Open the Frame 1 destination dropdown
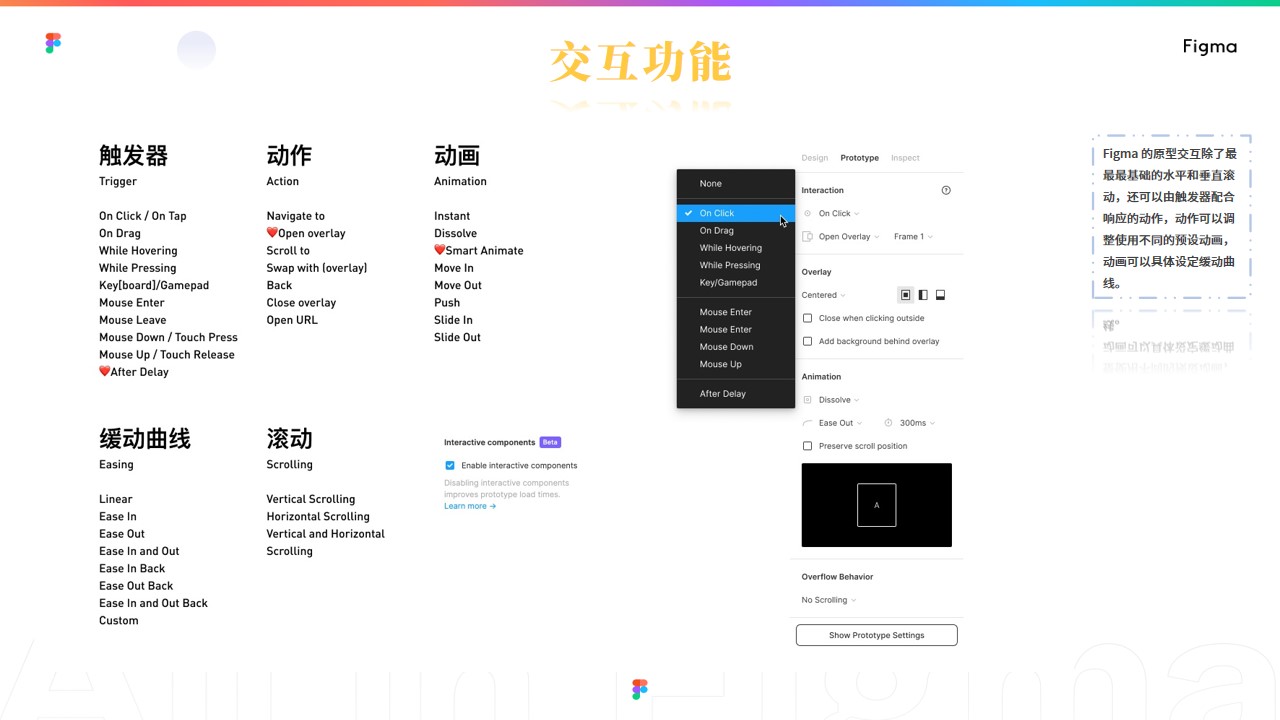This screenshot has width=1280, height=720. click(912, 237)
